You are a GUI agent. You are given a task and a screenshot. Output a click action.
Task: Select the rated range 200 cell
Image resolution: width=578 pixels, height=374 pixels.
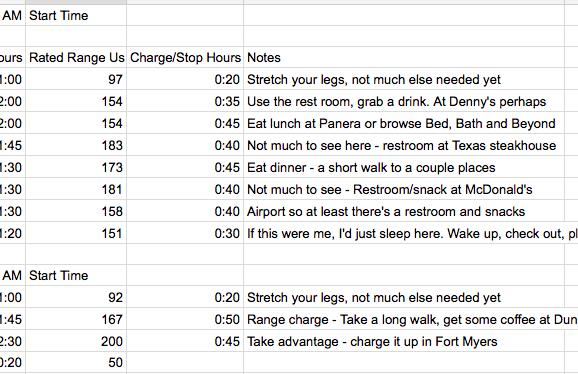pyautogui.click(x=76, y=341)
